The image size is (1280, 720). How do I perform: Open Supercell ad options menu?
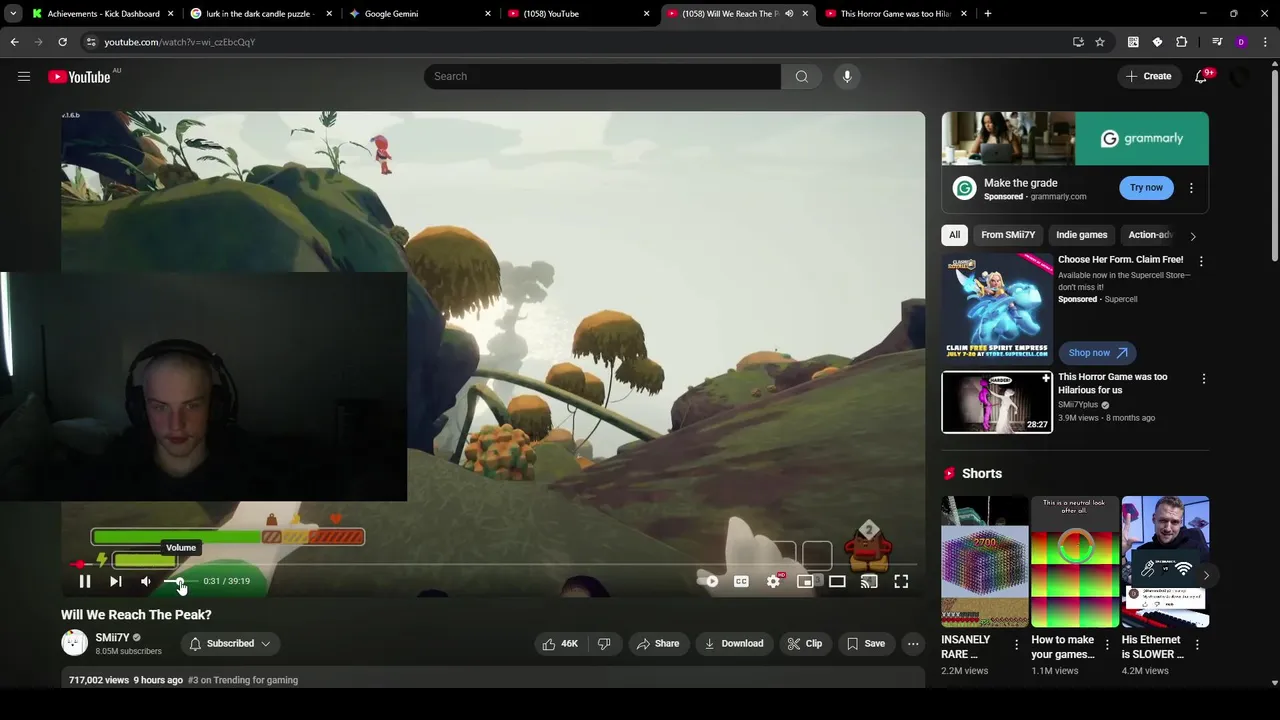(x=1201, y=261)
